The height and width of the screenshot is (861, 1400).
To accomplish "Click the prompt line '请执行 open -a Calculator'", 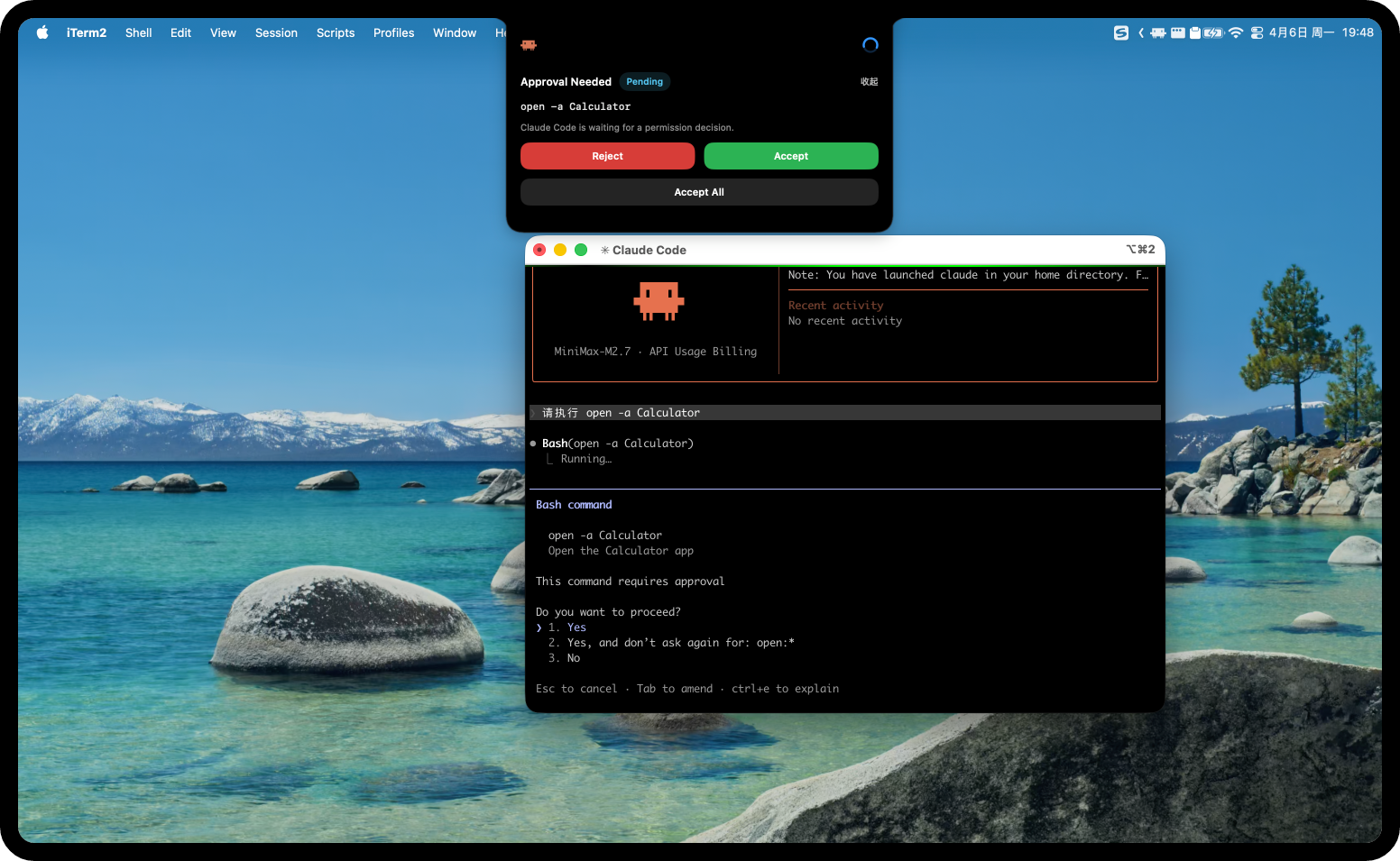I will pyautogui.click(x=845, y=413).
